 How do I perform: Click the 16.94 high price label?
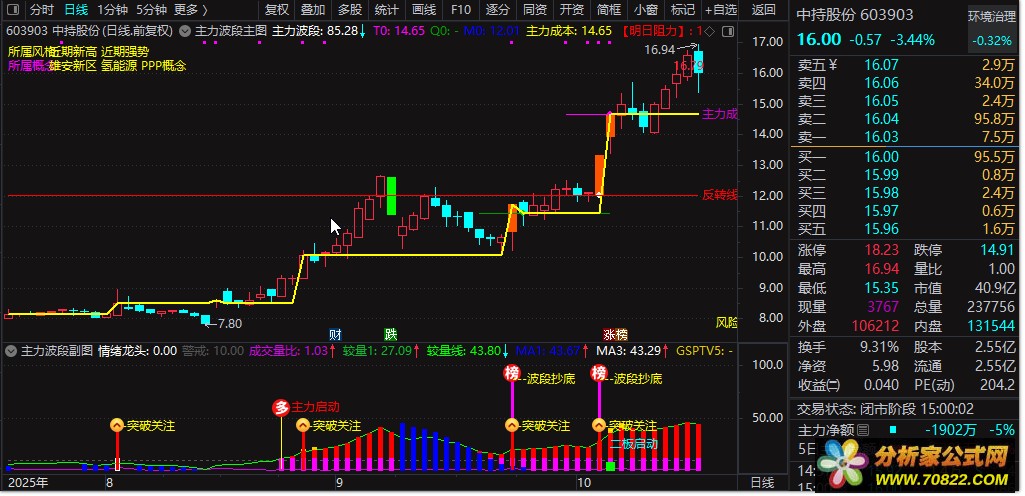click(659, 49)
